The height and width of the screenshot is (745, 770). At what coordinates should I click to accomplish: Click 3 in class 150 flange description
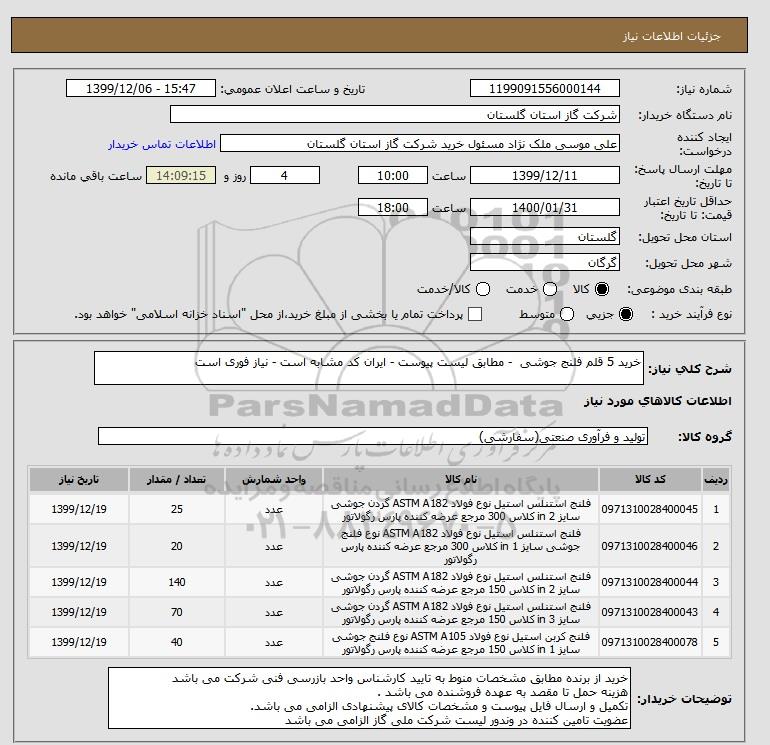tap(461, 613)
